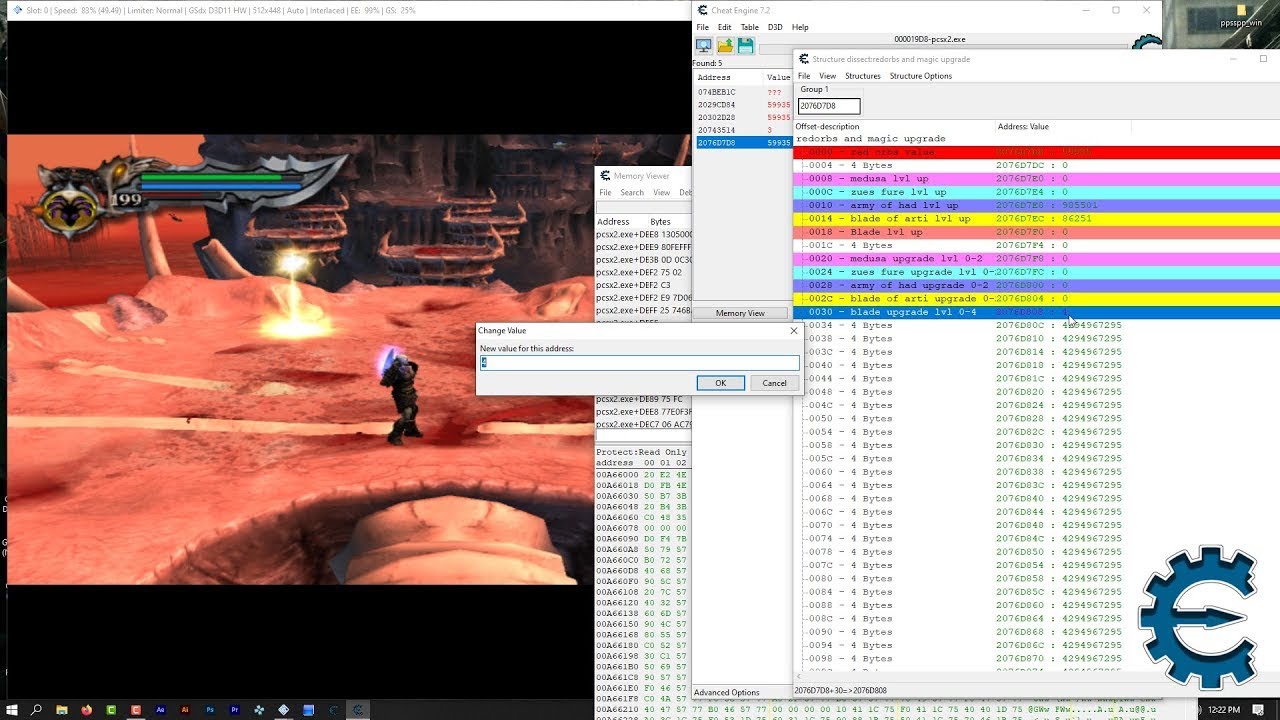The width and height of the screenshot is (1280, 720).
Task: Click the Save floppy disk icon in Cheat Engine
Action: coord(746,46)
